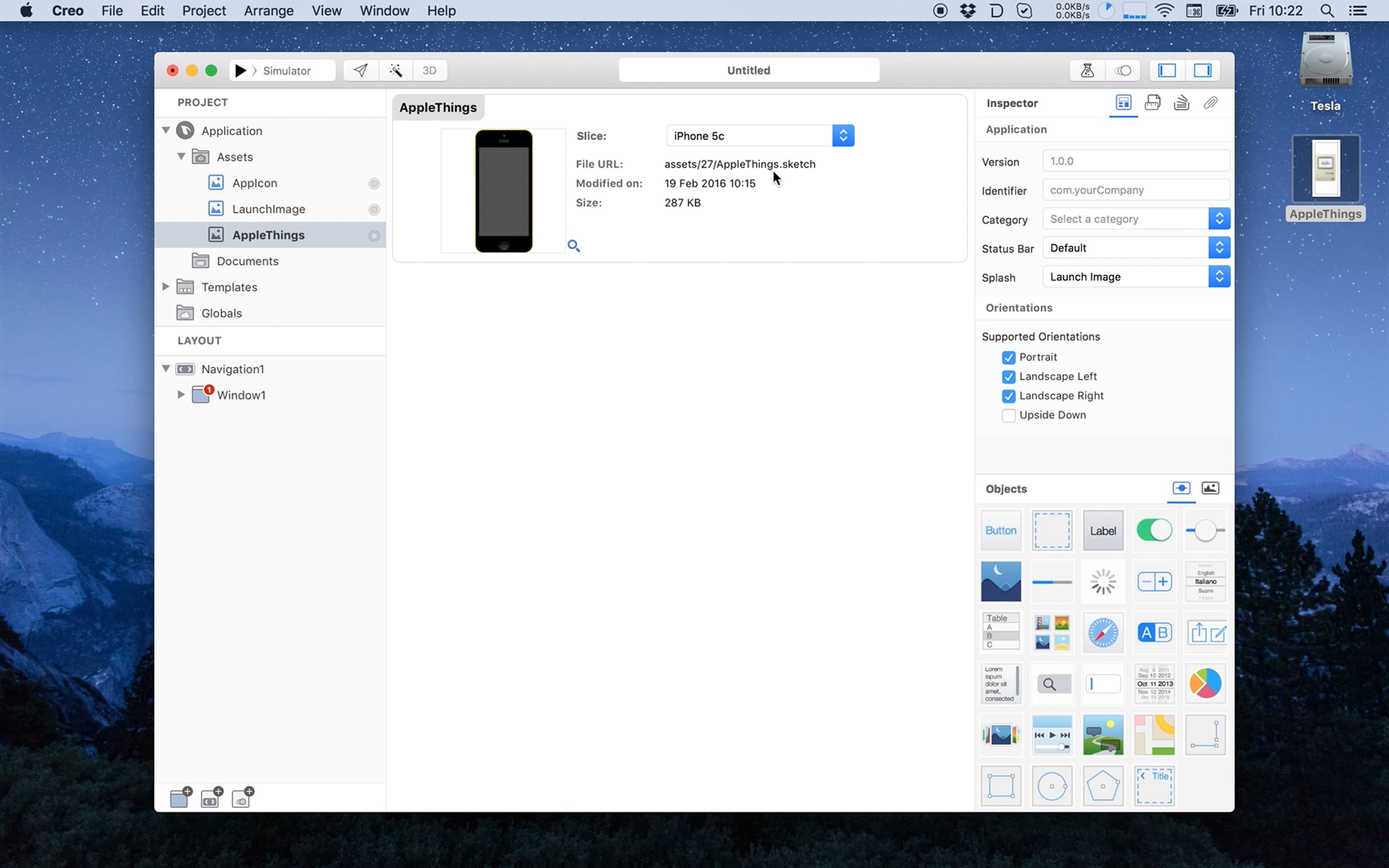
Task: Uncheck the Portrait orientation checkbox
Action: pos(1009,358)
